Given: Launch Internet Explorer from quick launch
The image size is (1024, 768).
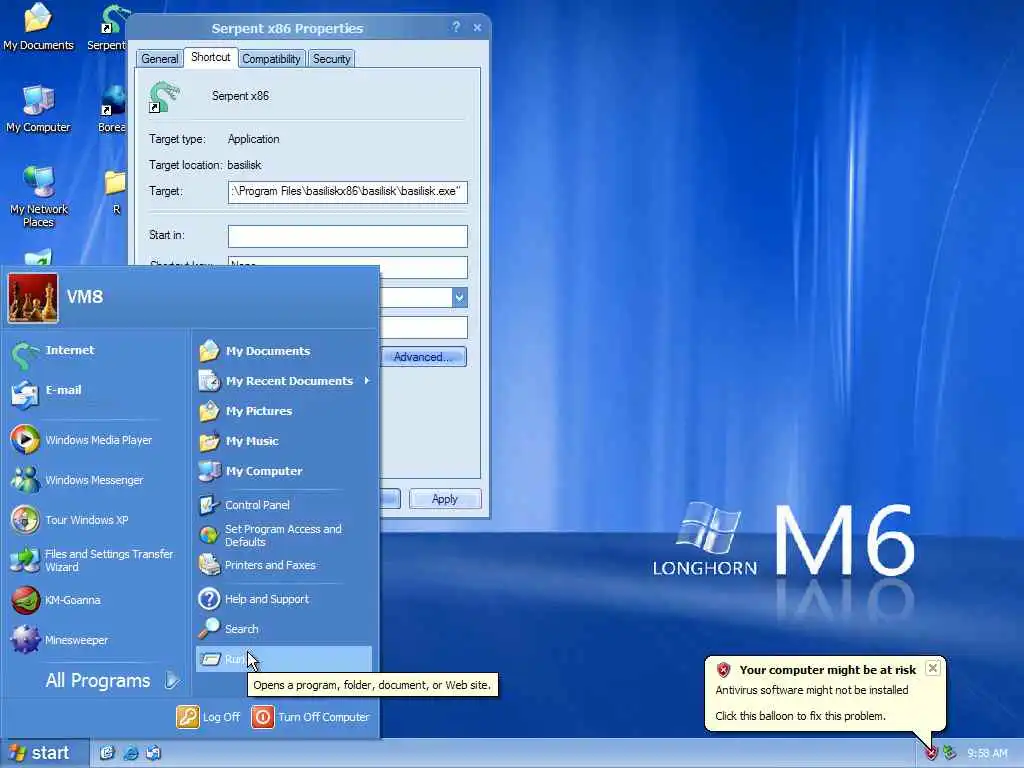Looking at the screenshot, I should [x=131, y=753].
